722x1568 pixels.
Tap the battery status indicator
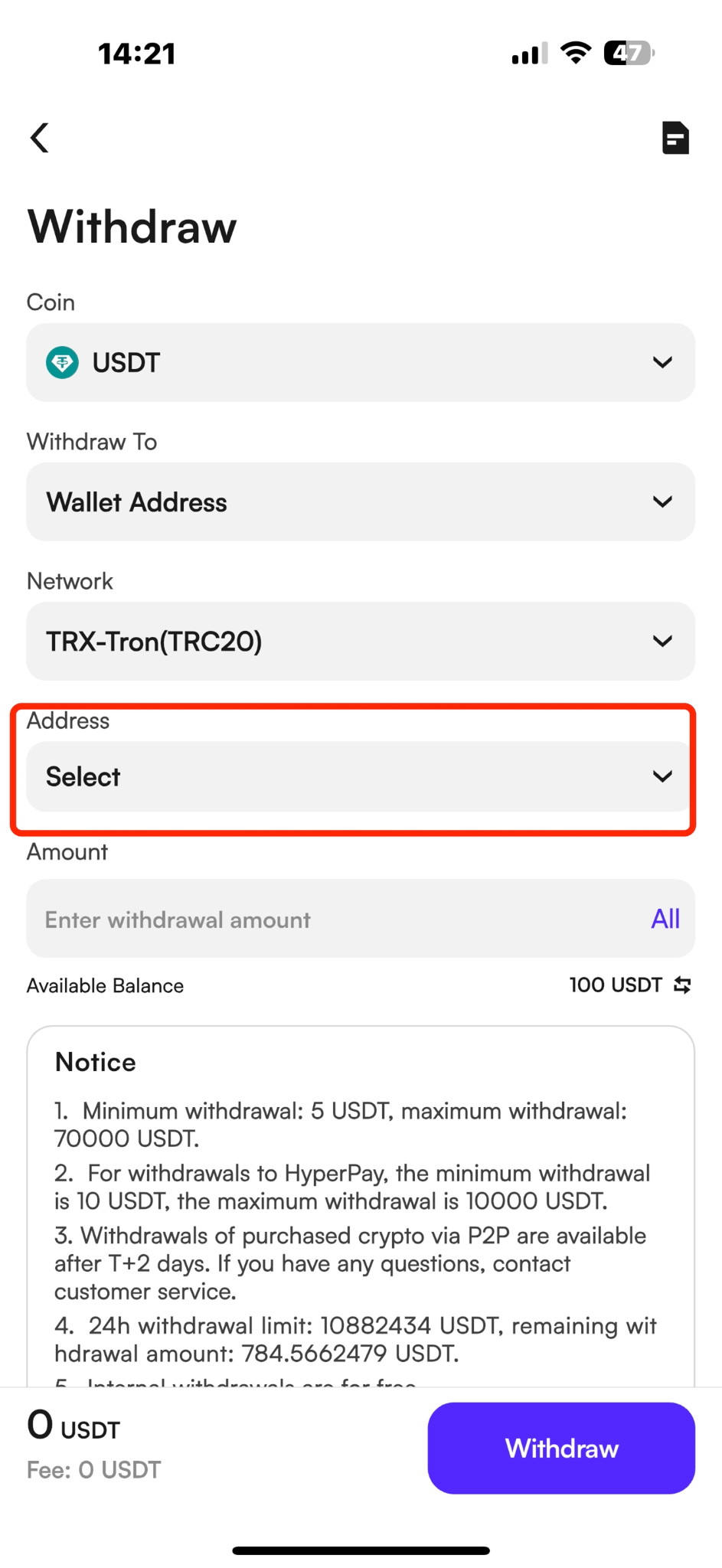click(629, 53)
